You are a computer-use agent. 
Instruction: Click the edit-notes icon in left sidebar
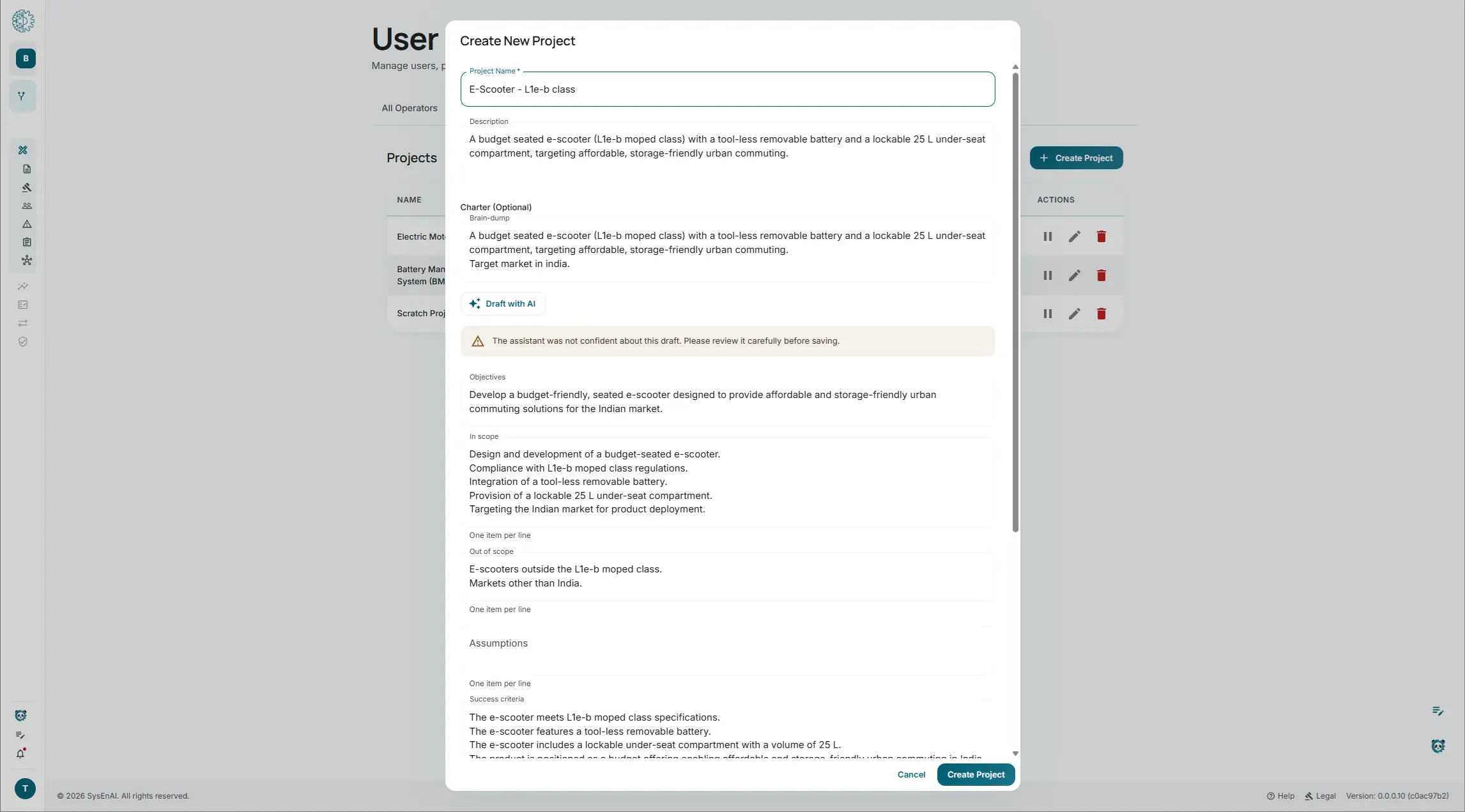tap(20, 735)
